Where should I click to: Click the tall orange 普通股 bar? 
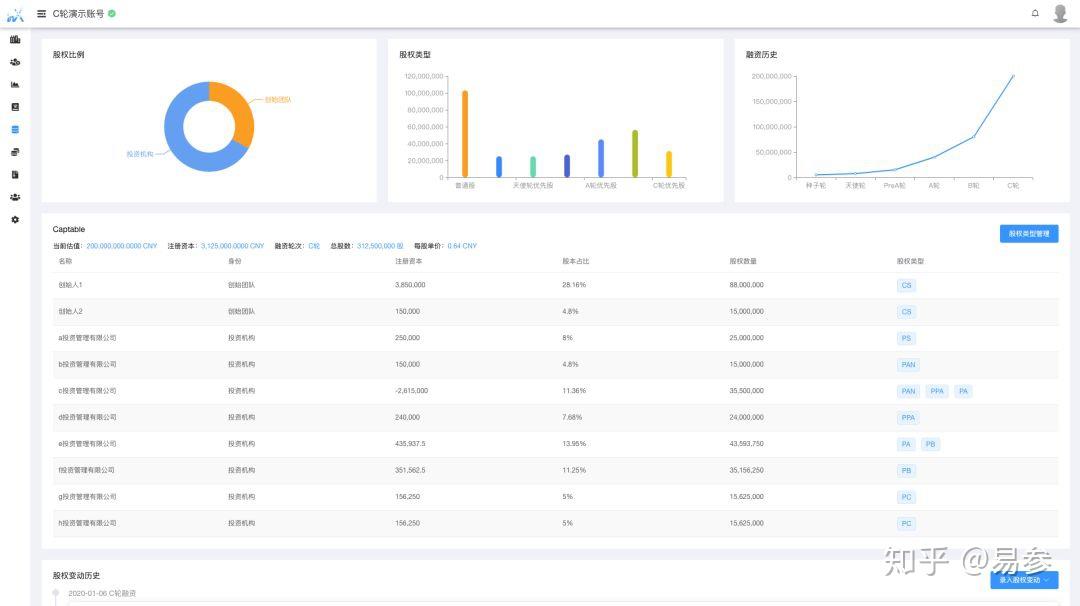pyautogui.click(x=465, y=134)
